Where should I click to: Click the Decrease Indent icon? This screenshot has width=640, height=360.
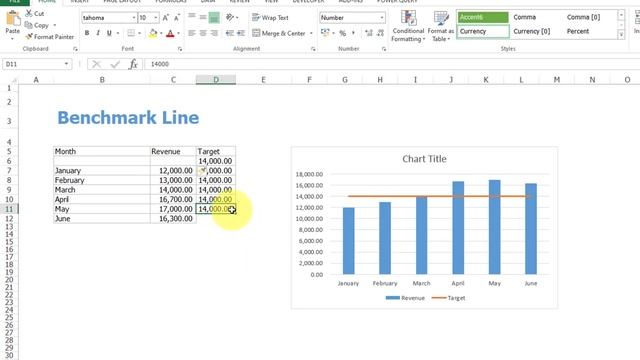(x=230, y=33)
